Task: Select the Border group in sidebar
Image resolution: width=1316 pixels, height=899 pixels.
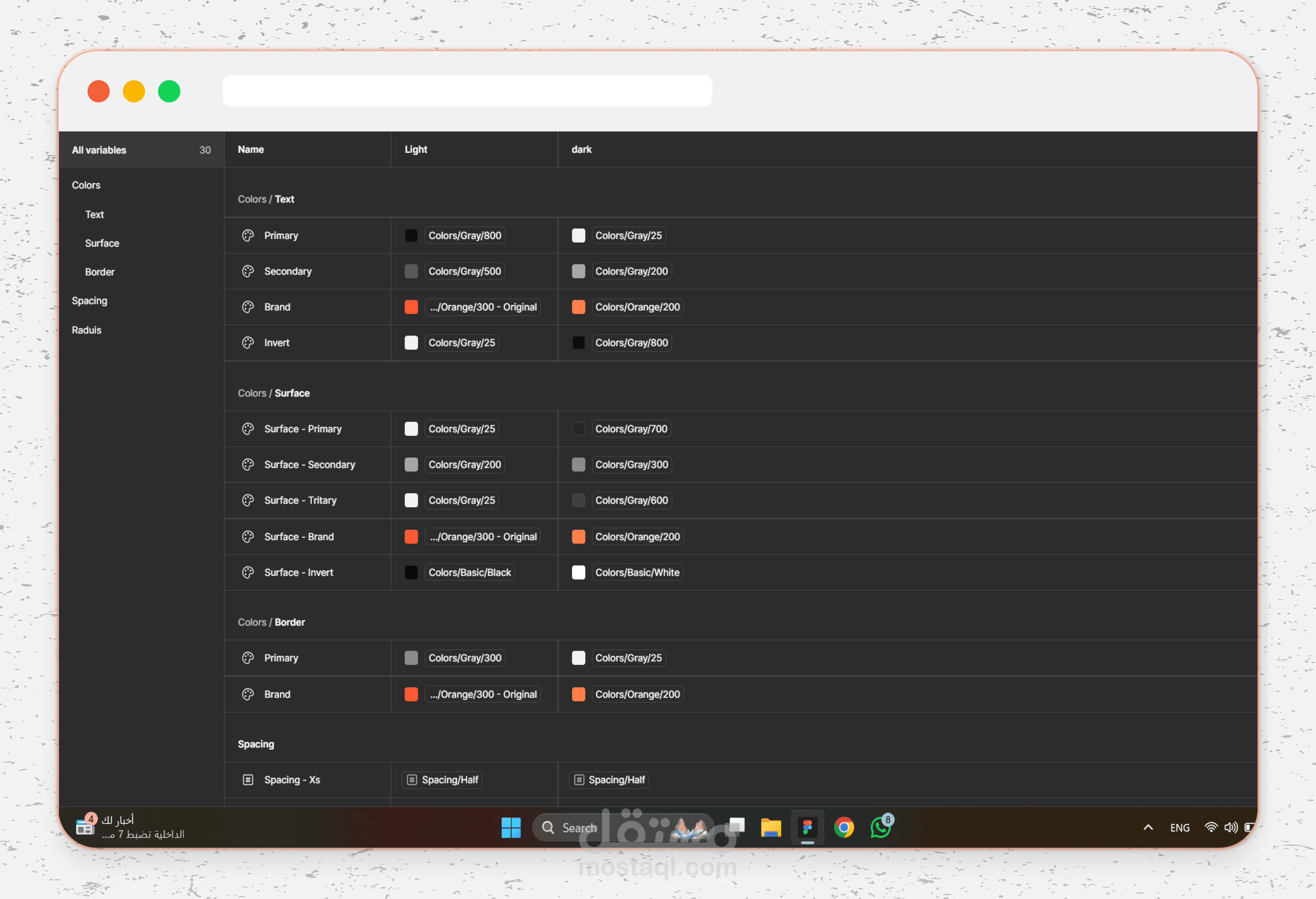Action: (x=100, y=272)
